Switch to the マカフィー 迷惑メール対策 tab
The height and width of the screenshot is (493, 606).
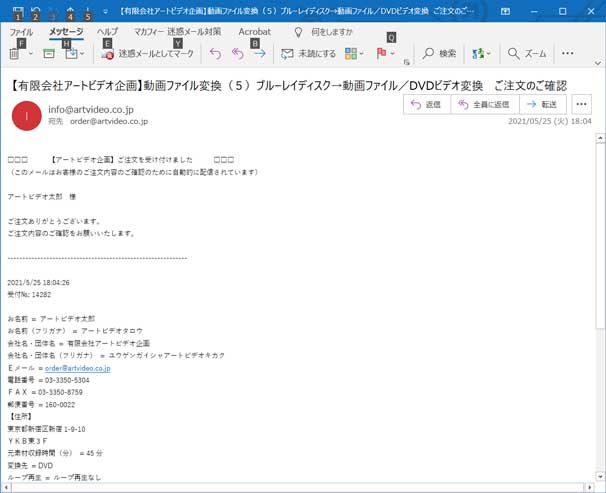coord(177,32)
